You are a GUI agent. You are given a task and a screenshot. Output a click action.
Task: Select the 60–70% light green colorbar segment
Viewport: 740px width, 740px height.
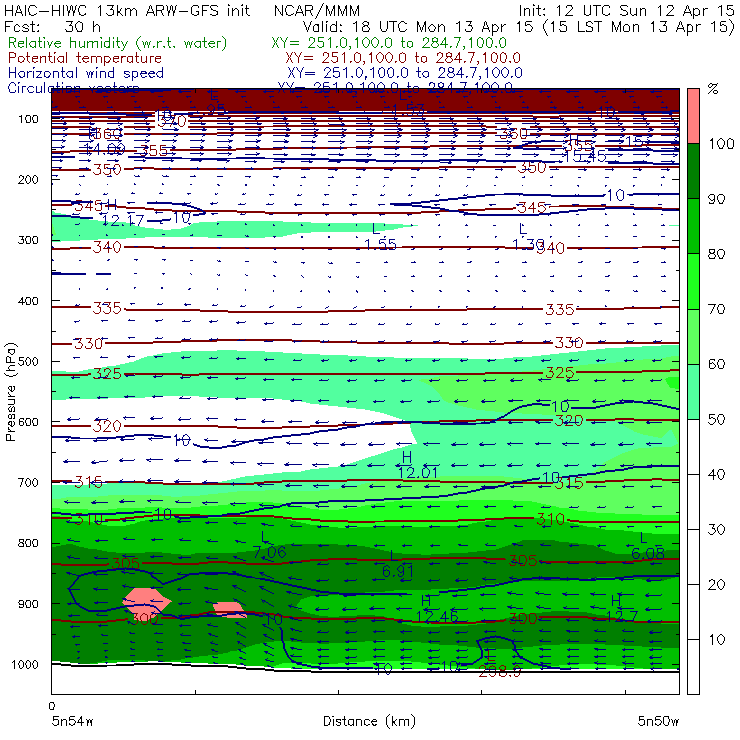coord(693,336)
